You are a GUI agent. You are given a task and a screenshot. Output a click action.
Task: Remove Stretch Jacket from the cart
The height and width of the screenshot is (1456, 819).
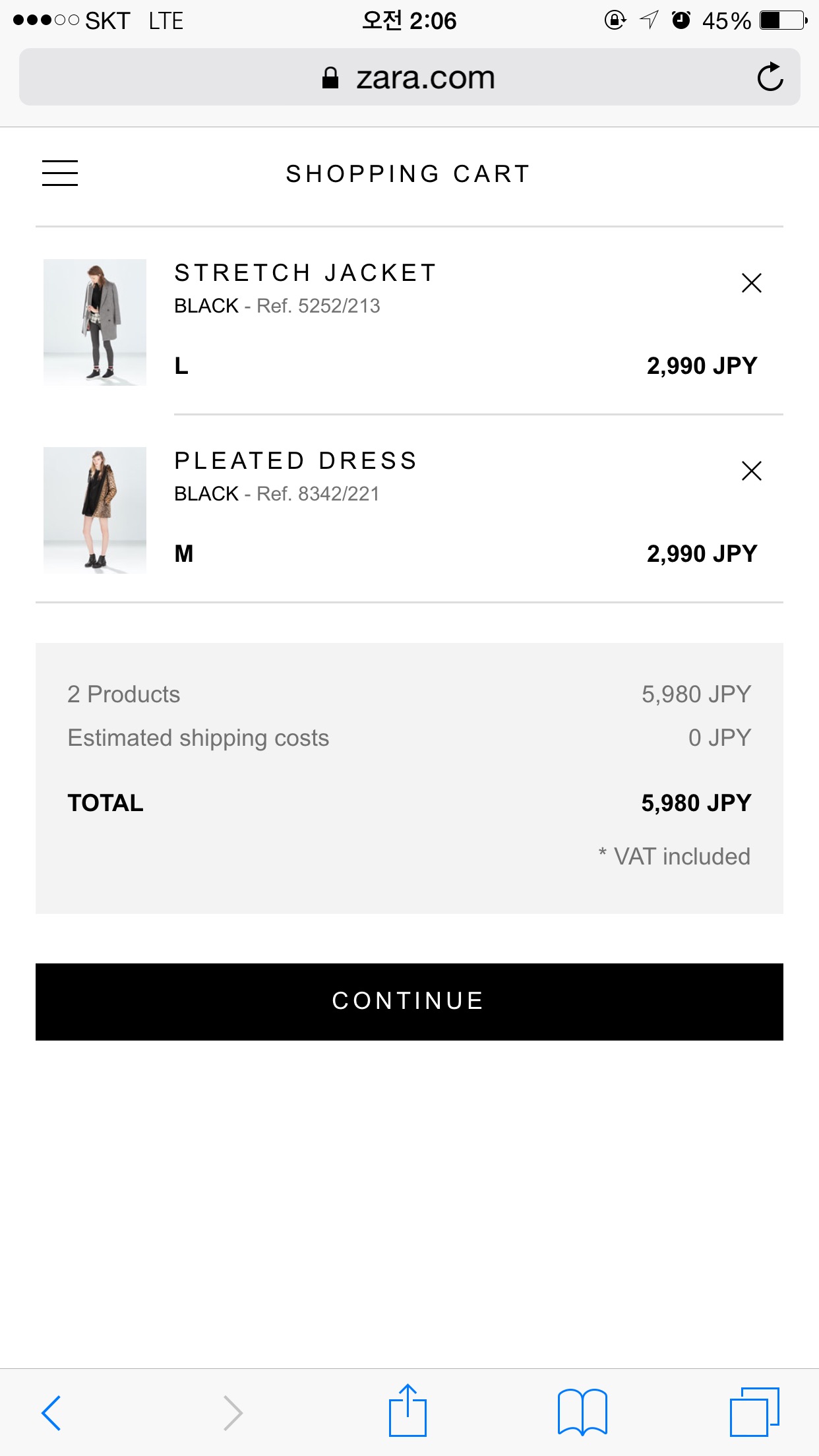(x=751, y=283)
